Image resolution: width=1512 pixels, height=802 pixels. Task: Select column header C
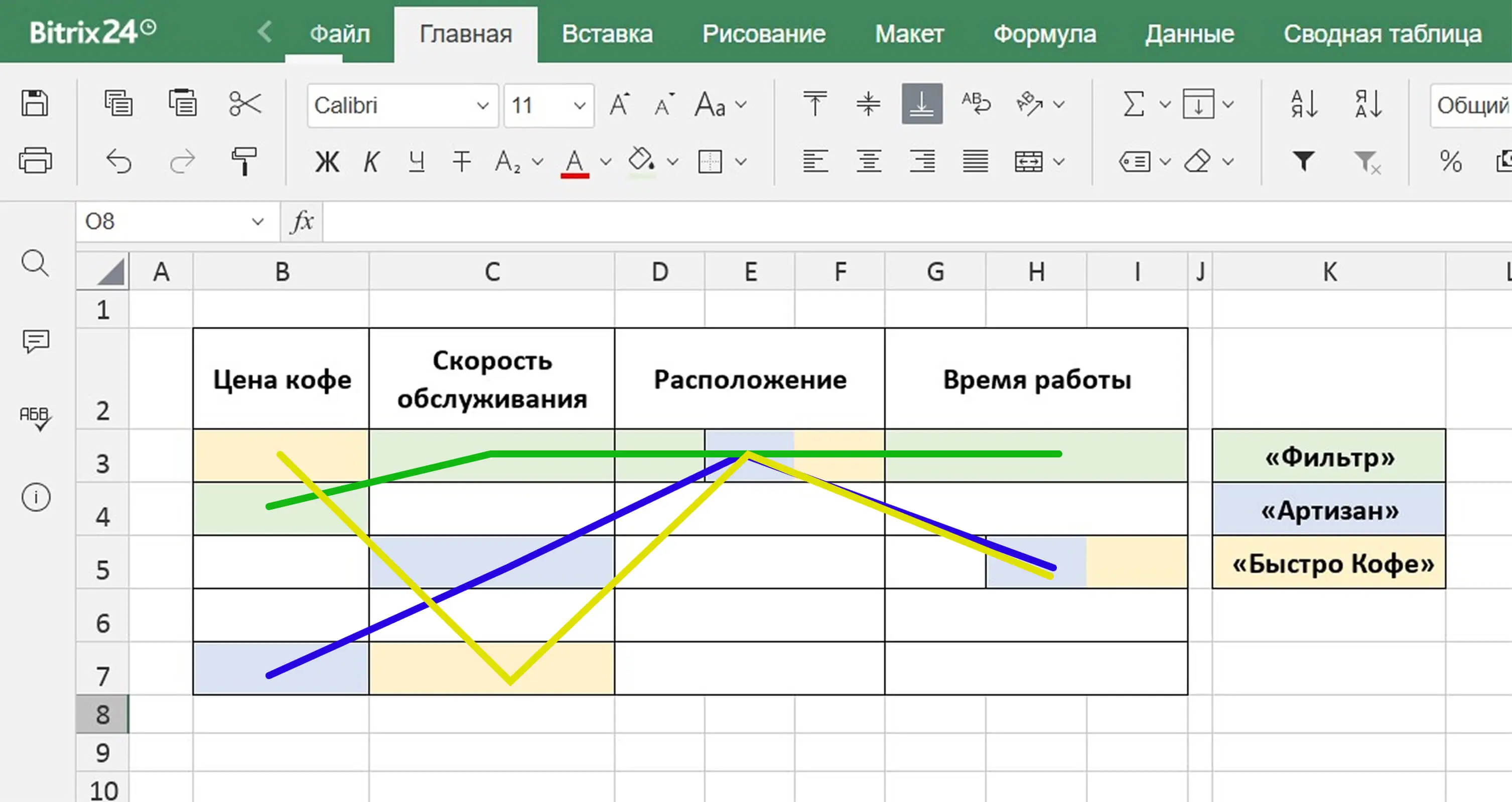(x=492, y=272)
